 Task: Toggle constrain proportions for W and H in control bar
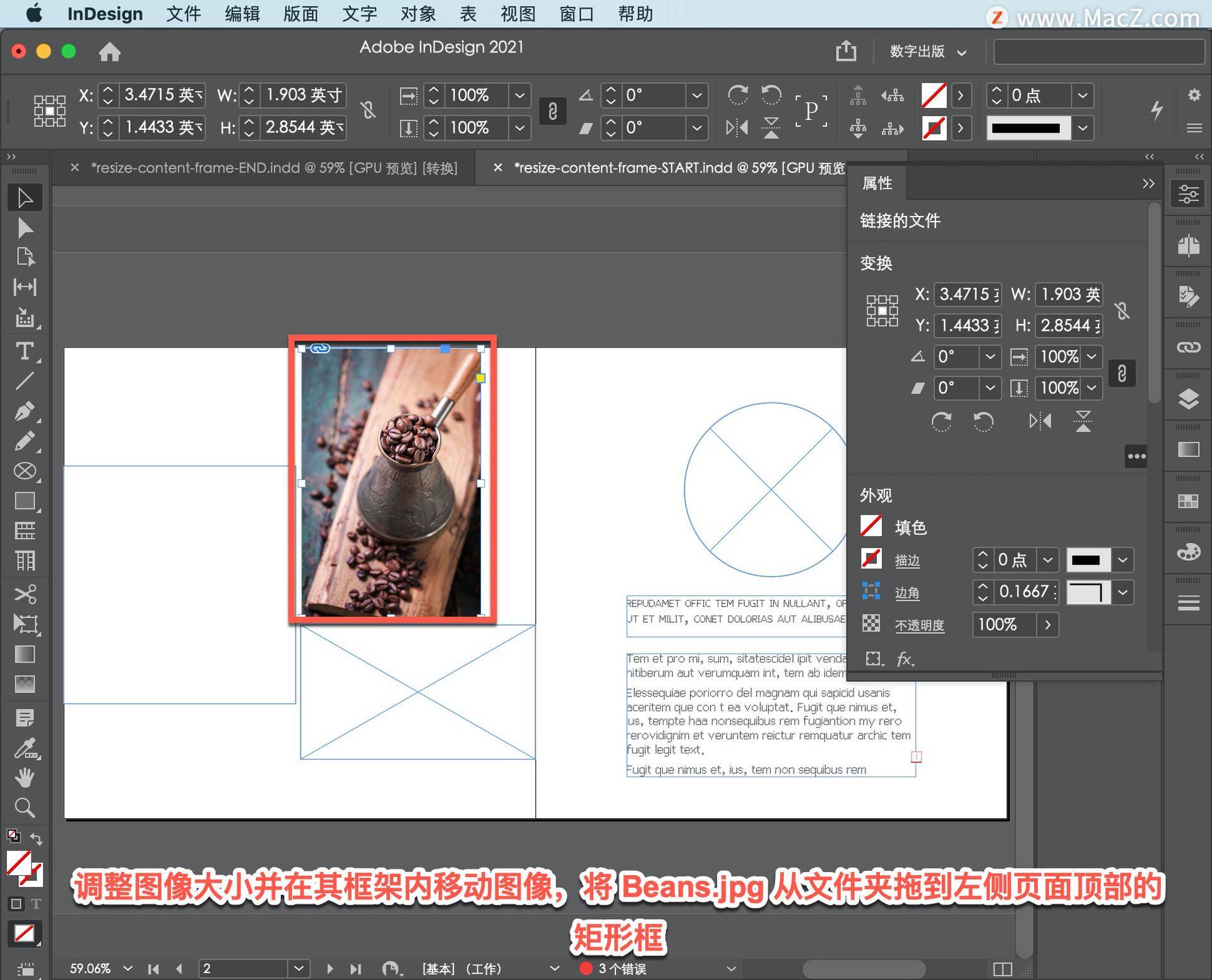pos(368,111)
